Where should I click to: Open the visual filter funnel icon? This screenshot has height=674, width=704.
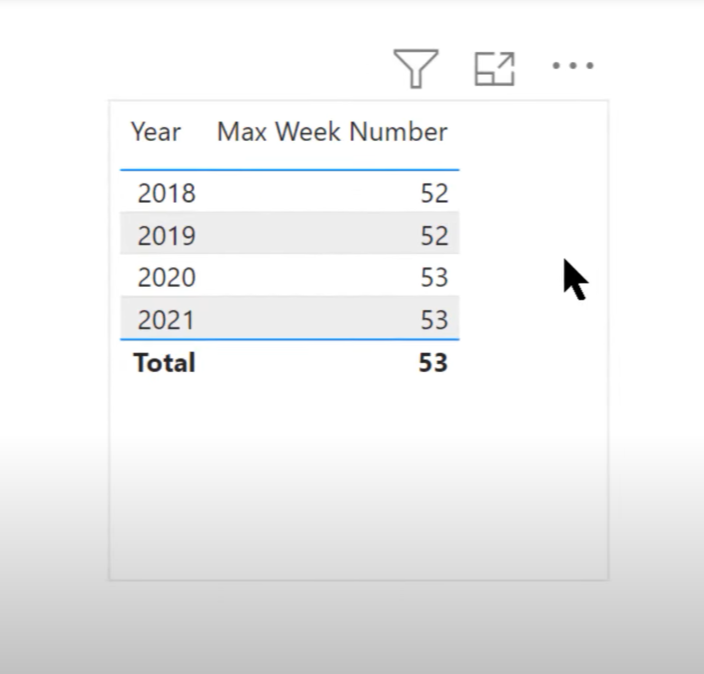click(416, 68)
